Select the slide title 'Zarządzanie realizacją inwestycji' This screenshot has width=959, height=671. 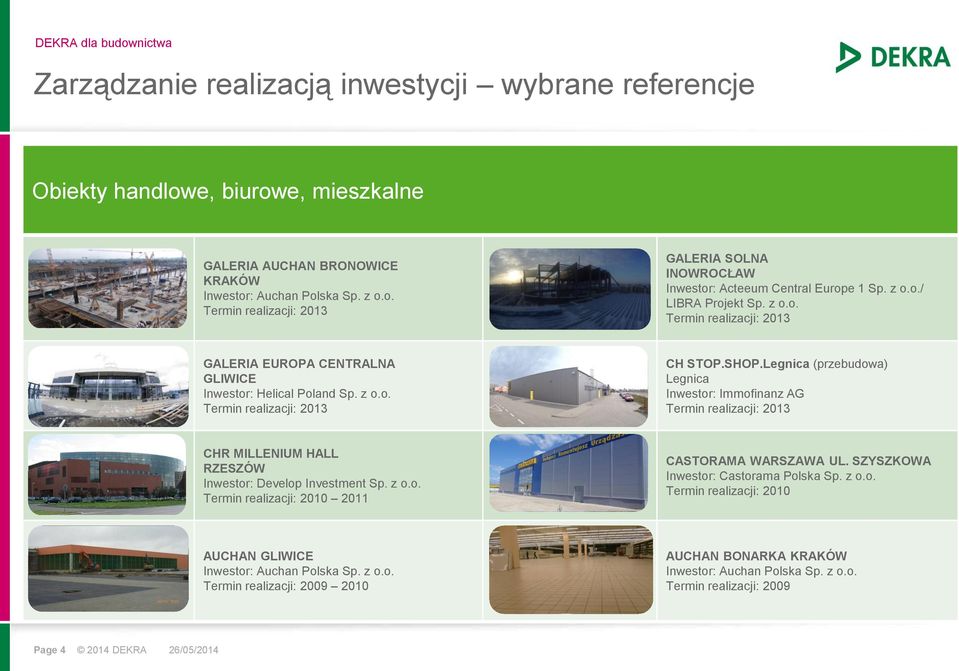coord(250,84)
